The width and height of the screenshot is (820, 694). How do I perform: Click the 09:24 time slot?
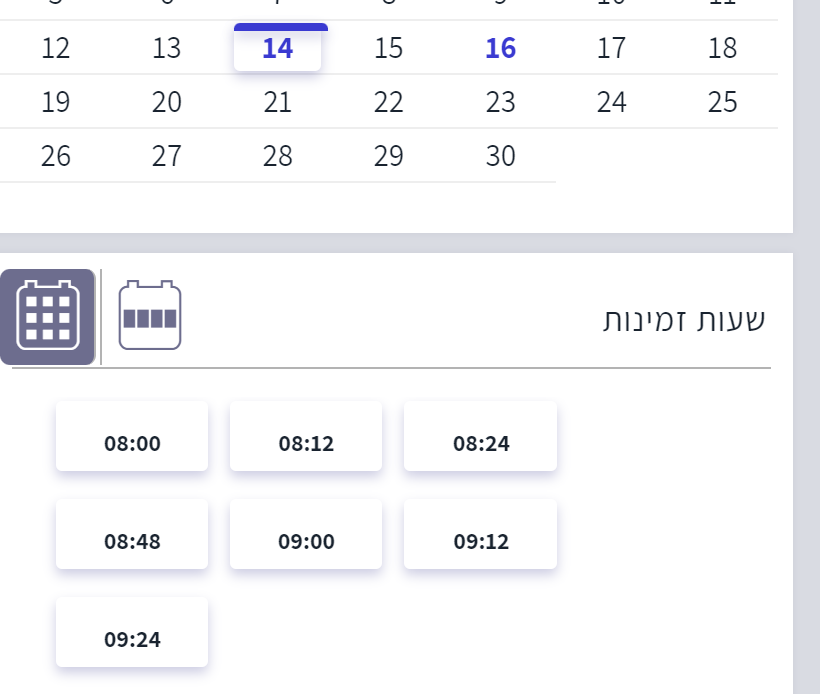[x=132, y=639]
